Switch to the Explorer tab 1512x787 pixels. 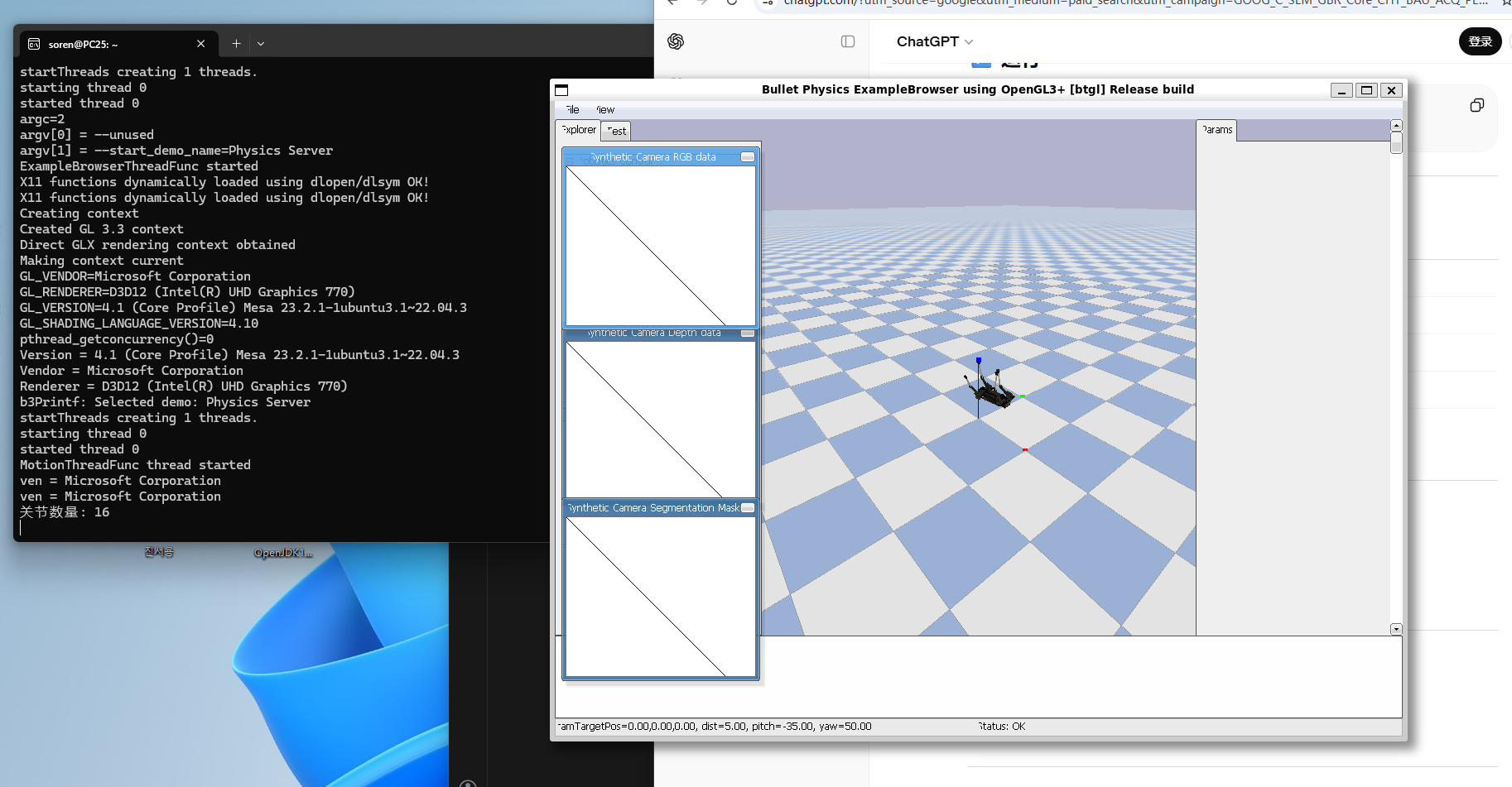point(578,130)
